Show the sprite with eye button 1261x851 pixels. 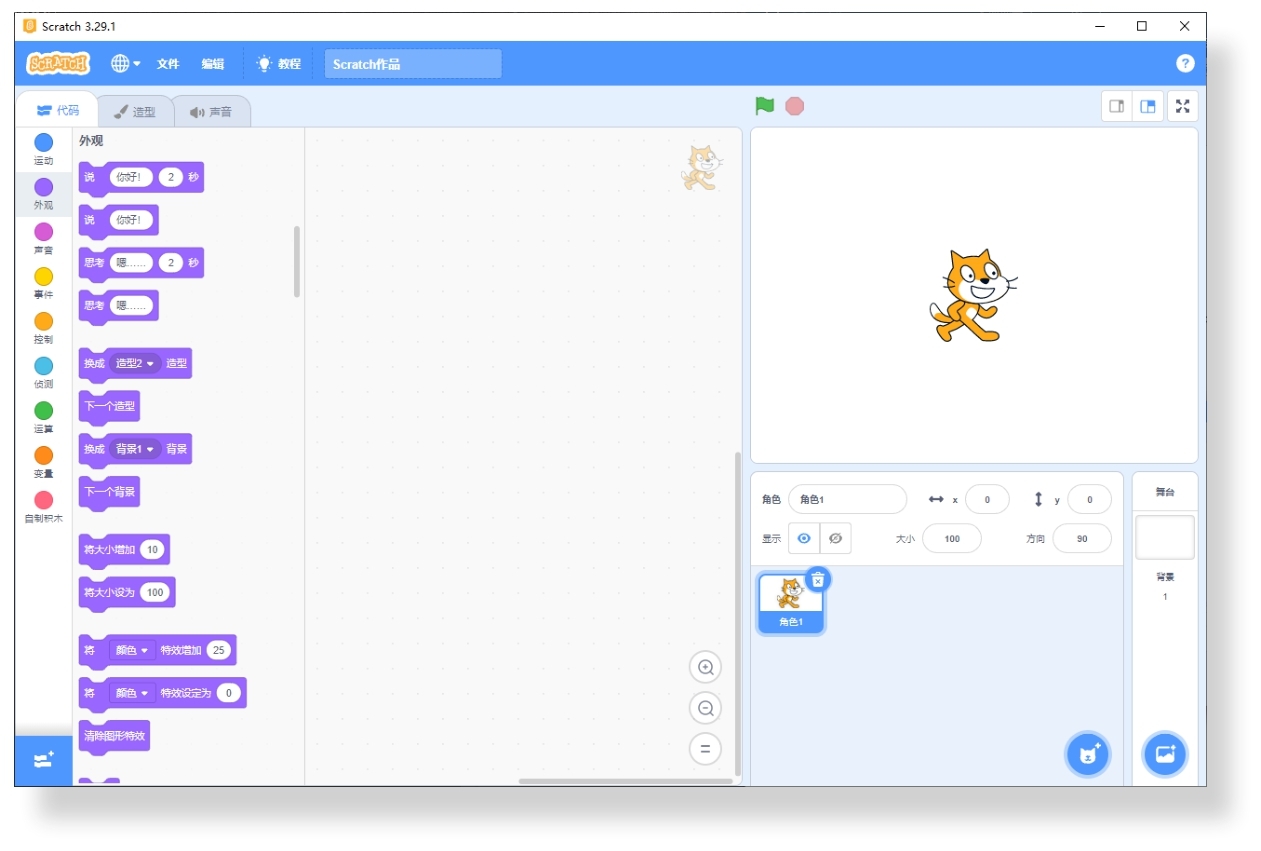point(804,538)
